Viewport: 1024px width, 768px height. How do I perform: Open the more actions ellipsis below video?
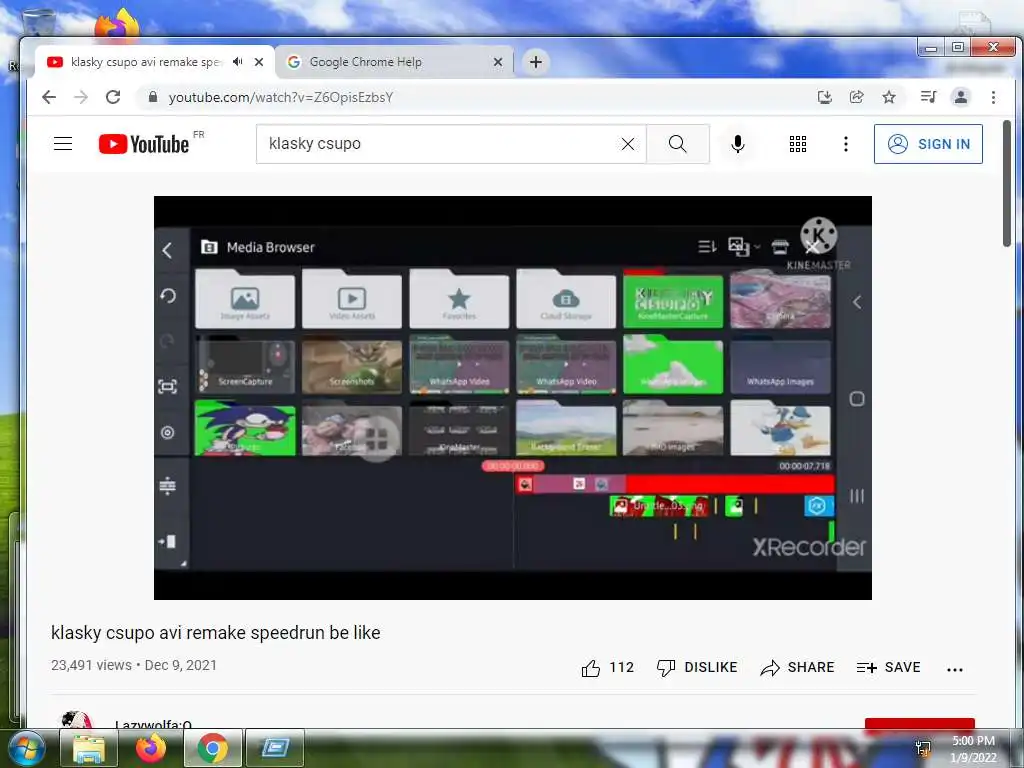tap(955, 669)
